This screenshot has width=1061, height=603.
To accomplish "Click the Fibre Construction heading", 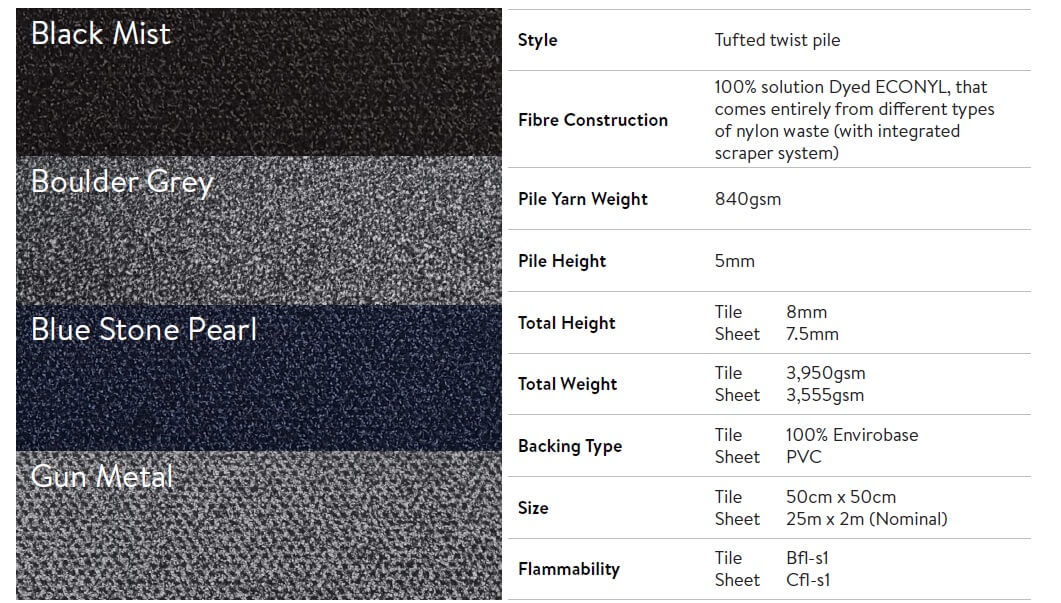I will [x=593, y=120].
